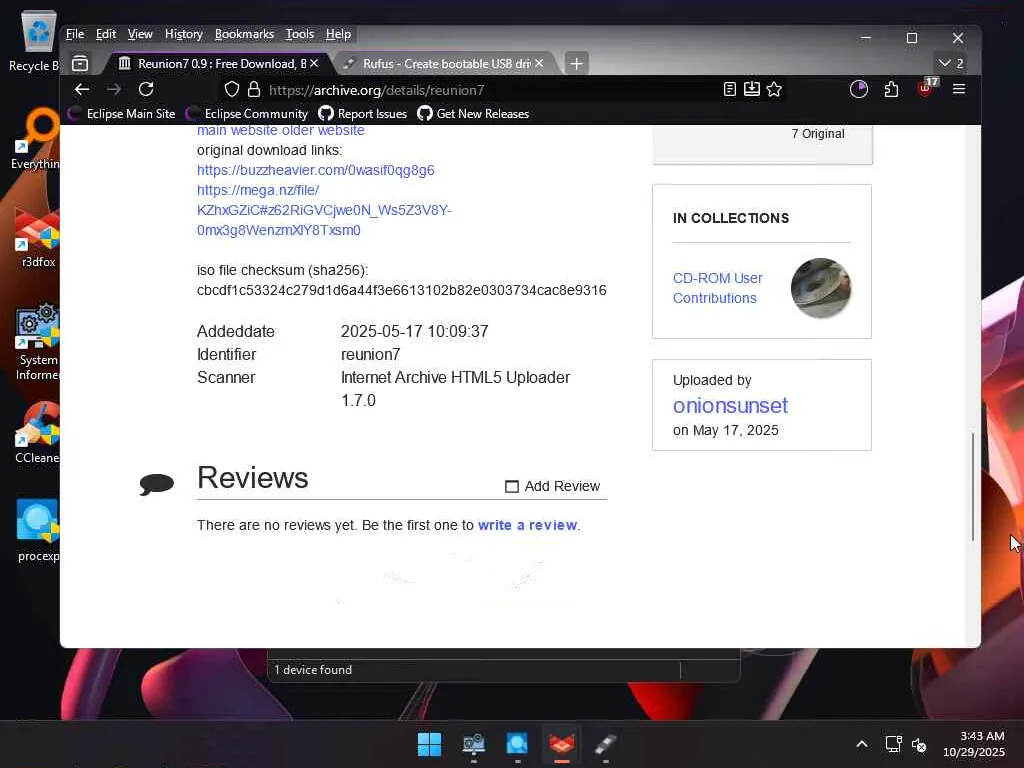This screenshot has width=1024, height=768.
Task: Click the page vertical scrollbar thumb
Action: 972,487
